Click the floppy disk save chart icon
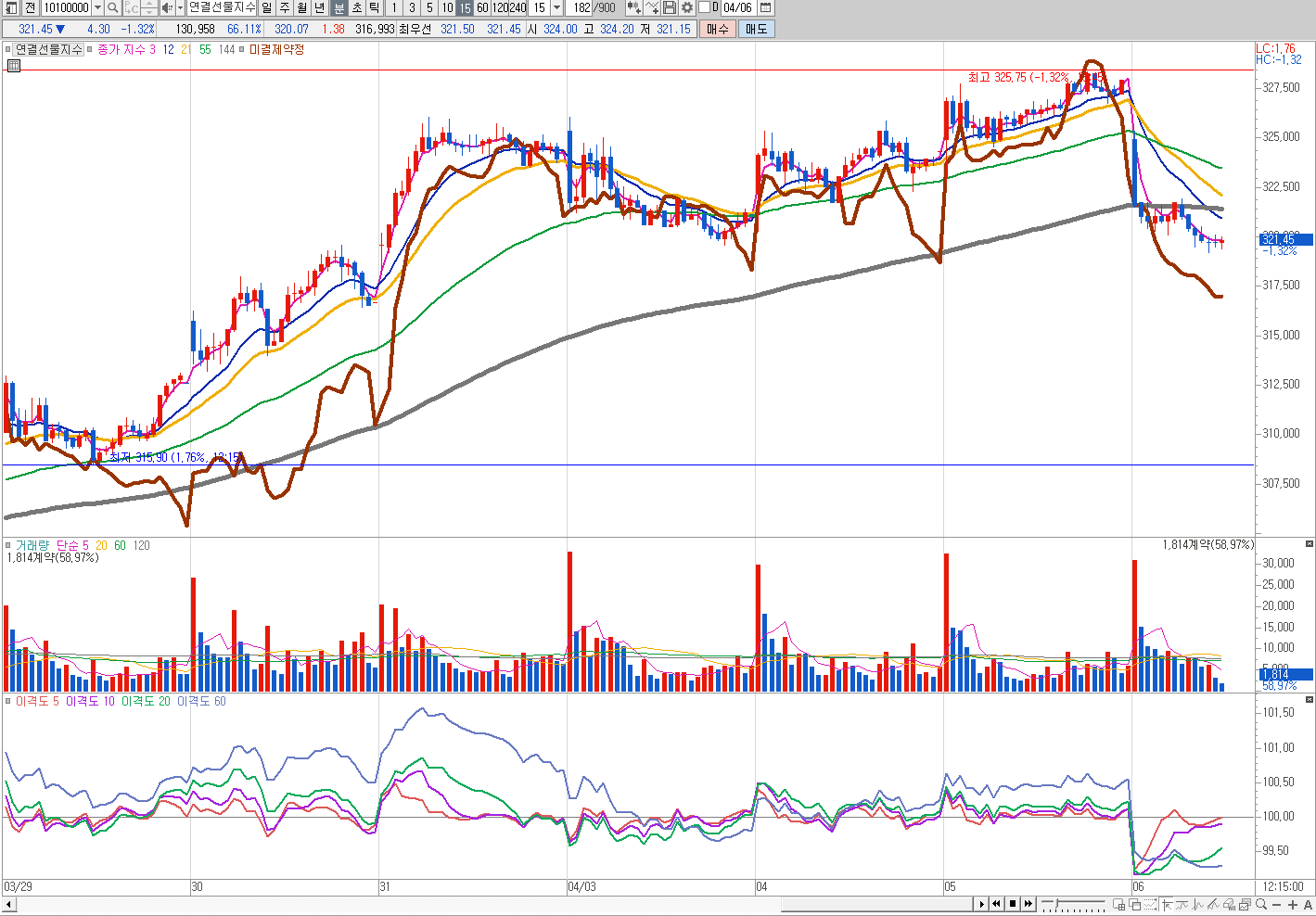Screen dimensions: 1316x916 point(670,7)
